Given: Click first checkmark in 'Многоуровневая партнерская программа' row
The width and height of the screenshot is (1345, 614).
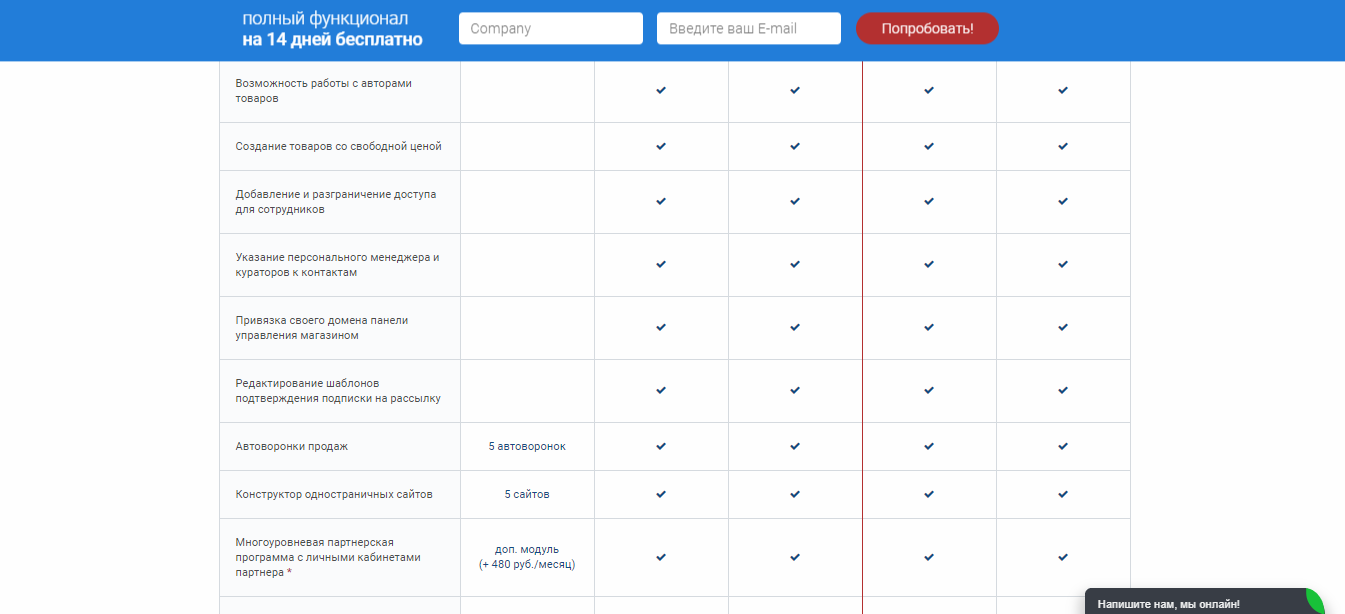Looking at the screenshot, I should coord(661,557).
